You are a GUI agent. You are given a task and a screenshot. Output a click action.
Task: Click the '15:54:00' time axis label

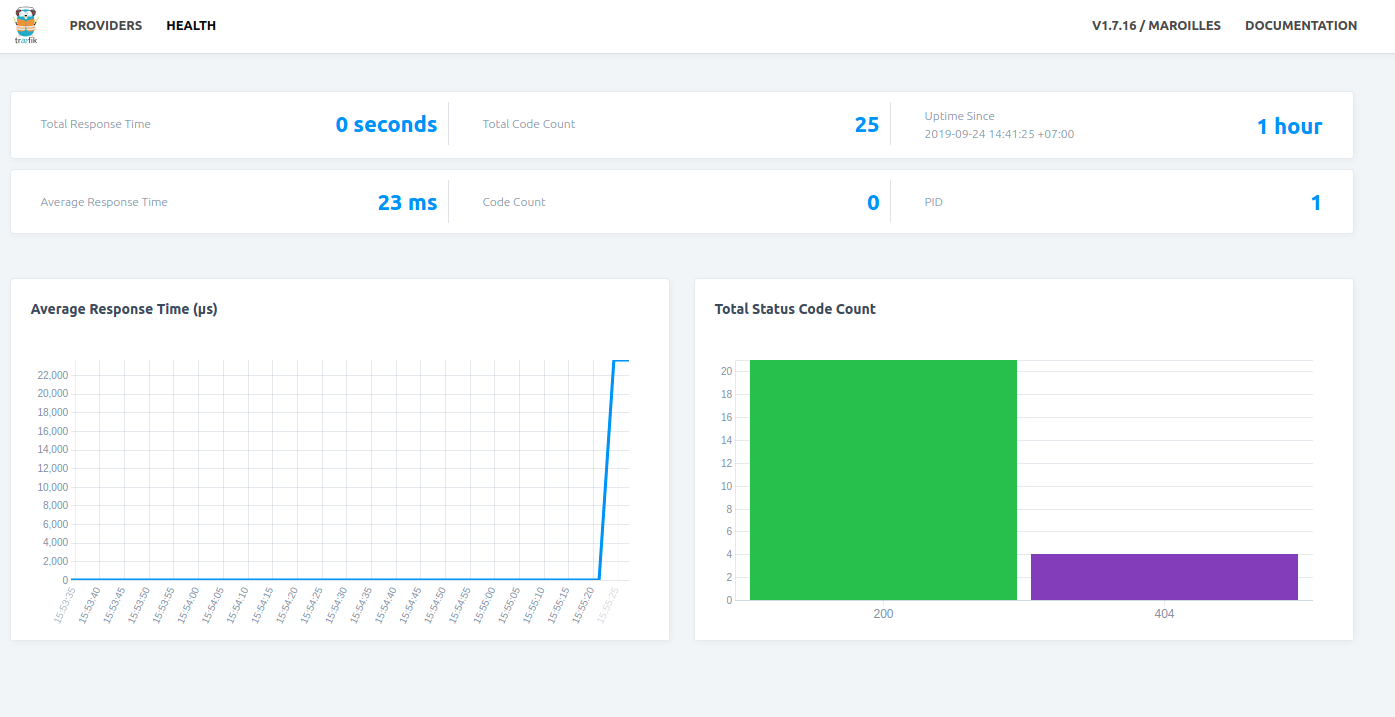188,605
